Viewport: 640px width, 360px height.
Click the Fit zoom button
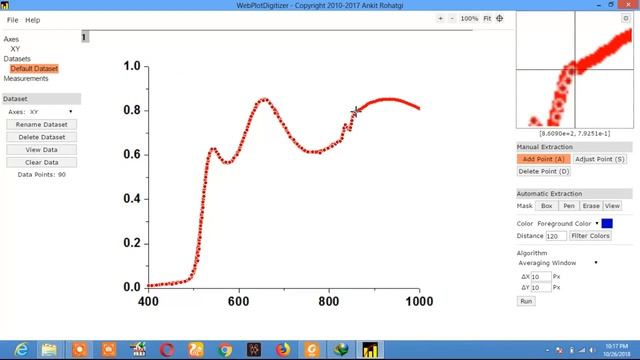(487, 18)
